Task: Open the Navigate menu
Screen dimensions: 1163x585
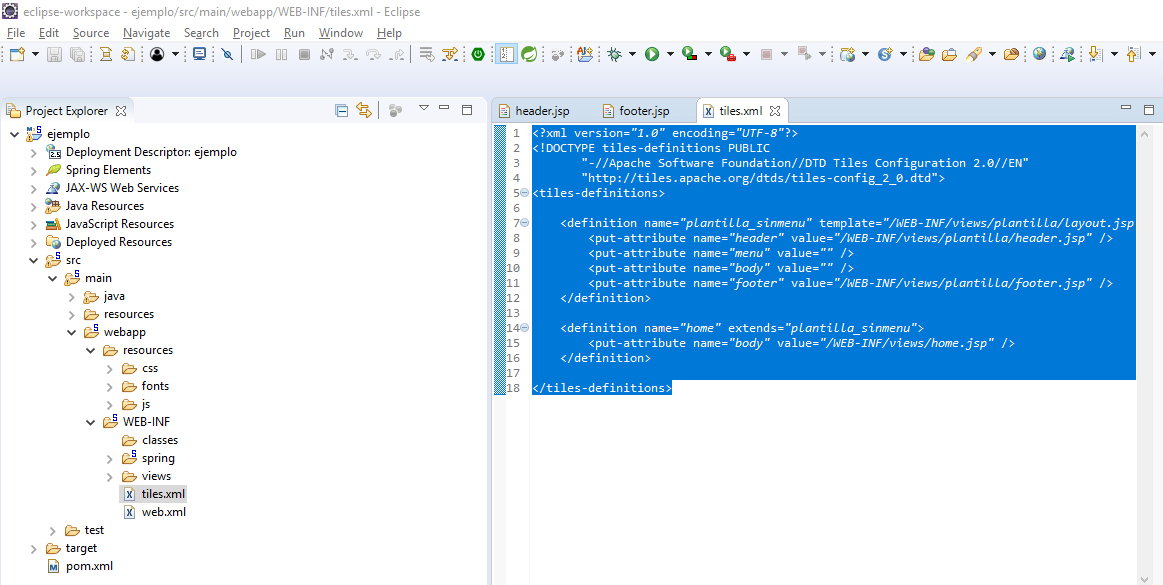Action: [x=146, y=33]
